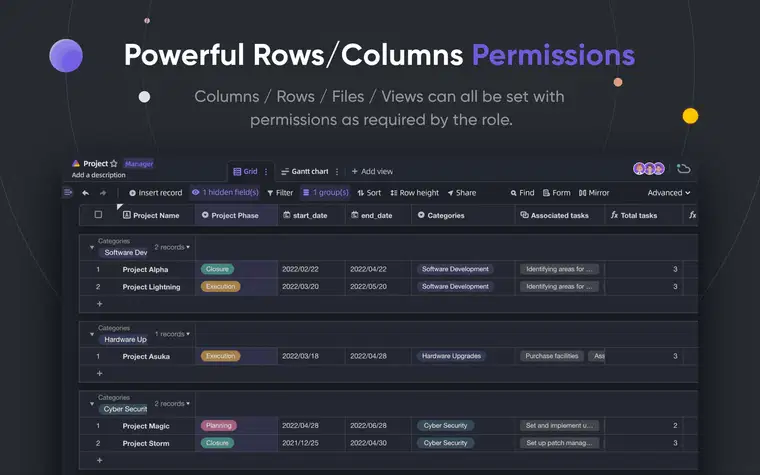Toggle the select-all rows checkbox
Viewport: 760px width, 475px height.
(x=98, y=214)
